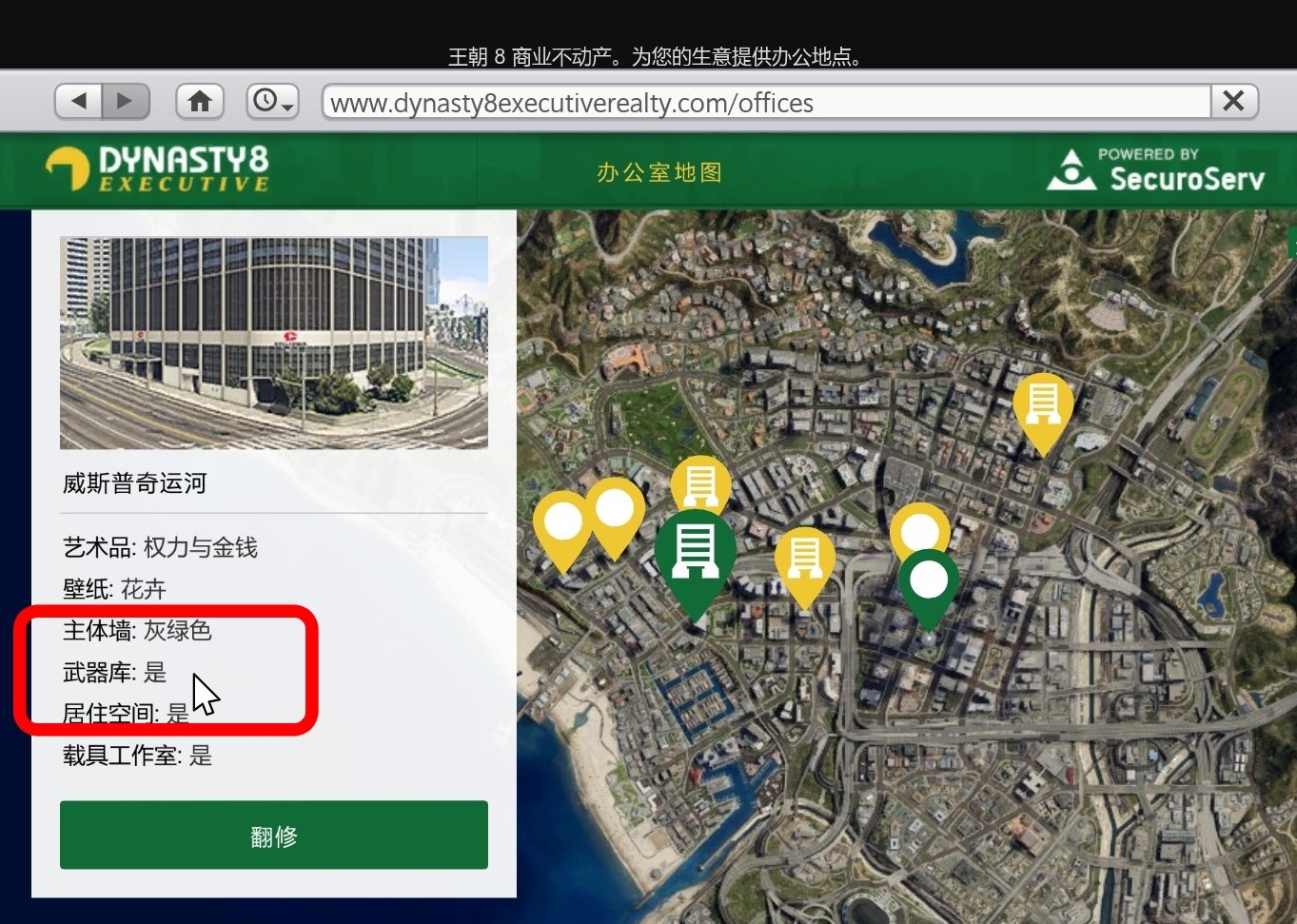Open the 办公室地图 tab
This screenshot has height=924, width=1297.
click(x=659, y=172)
